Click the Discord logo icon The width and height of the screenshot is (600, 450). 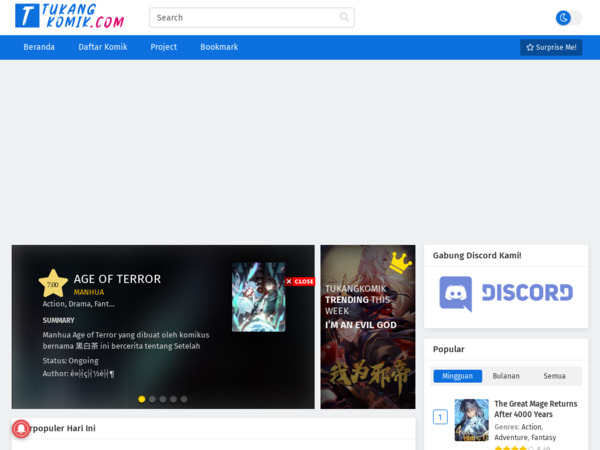456,293
